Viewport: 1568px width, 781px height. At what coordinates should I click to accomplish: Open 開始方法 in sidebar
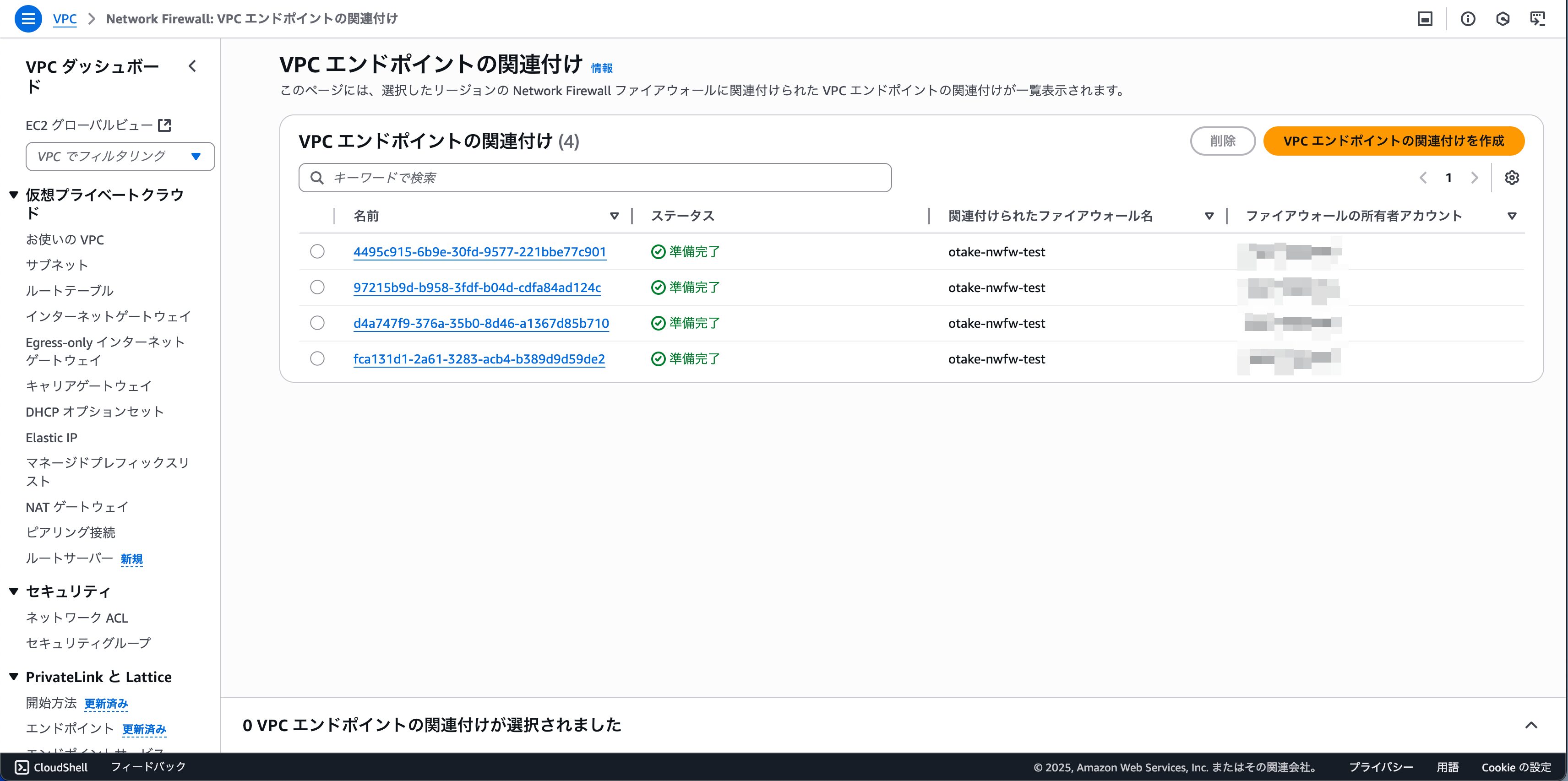51,703
